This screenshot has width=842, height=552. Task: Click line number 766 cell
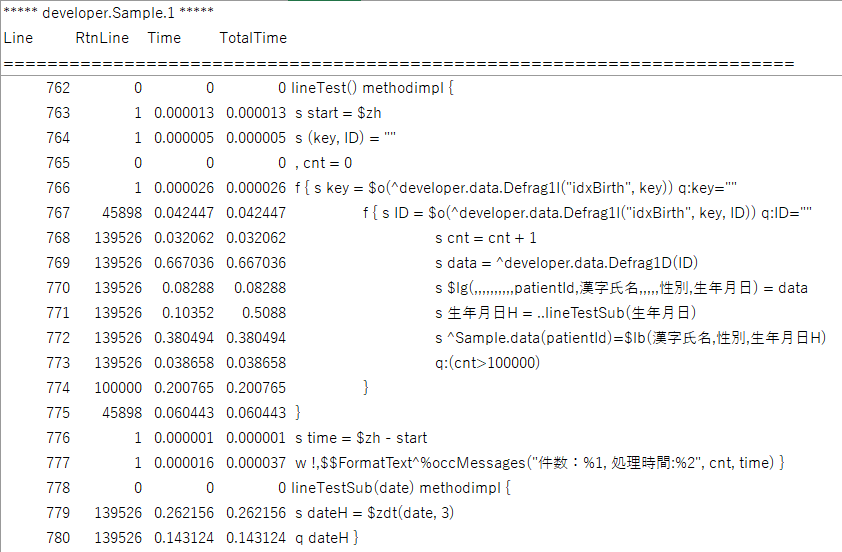[x=58, y=187]
